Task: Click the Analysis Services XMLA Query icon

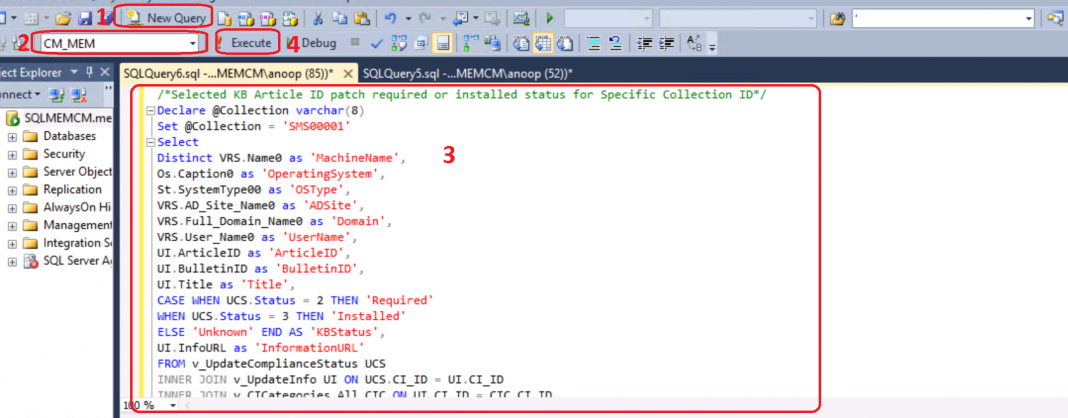Action: [290, 18]
